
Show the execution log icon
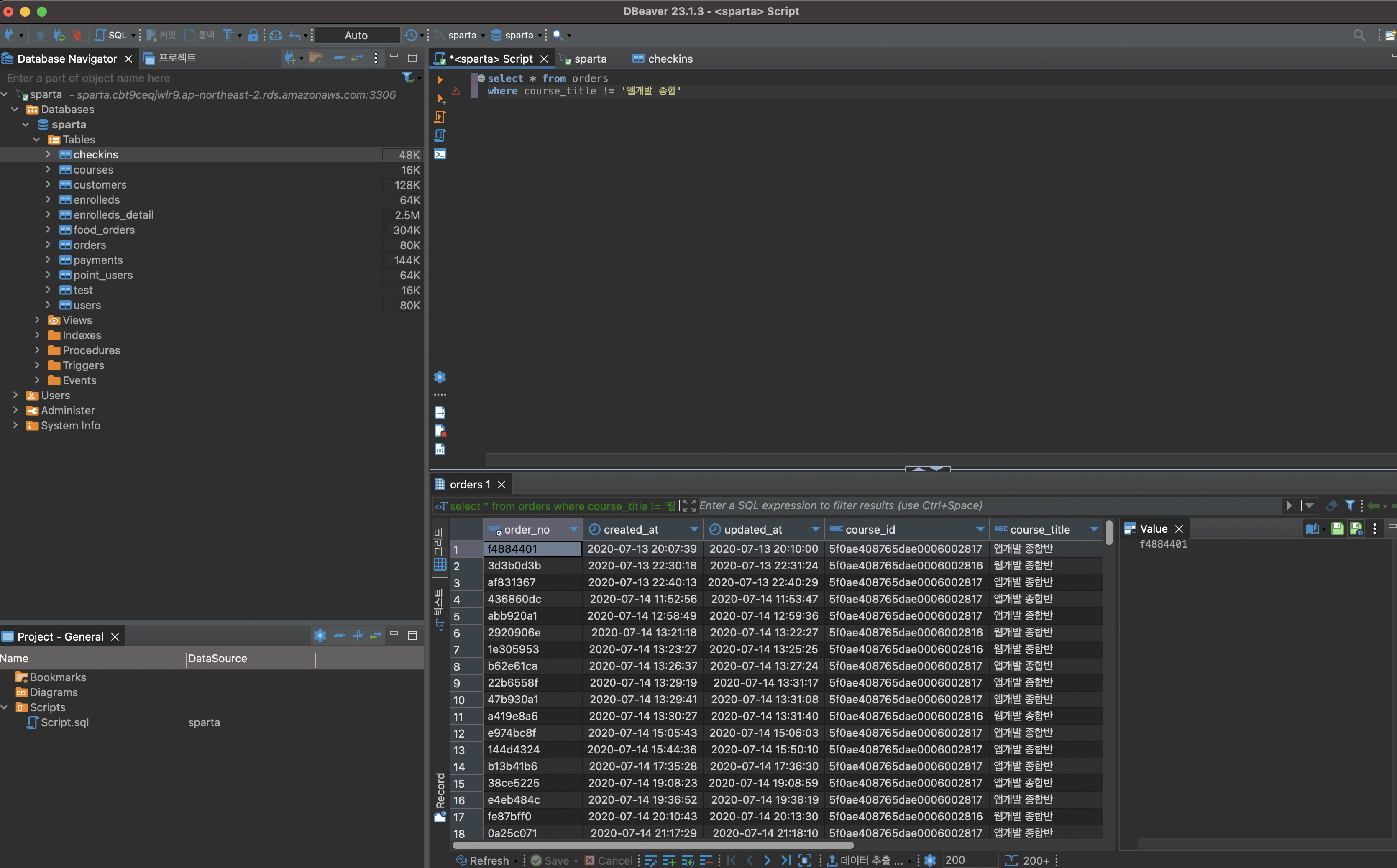pos(440,431)
